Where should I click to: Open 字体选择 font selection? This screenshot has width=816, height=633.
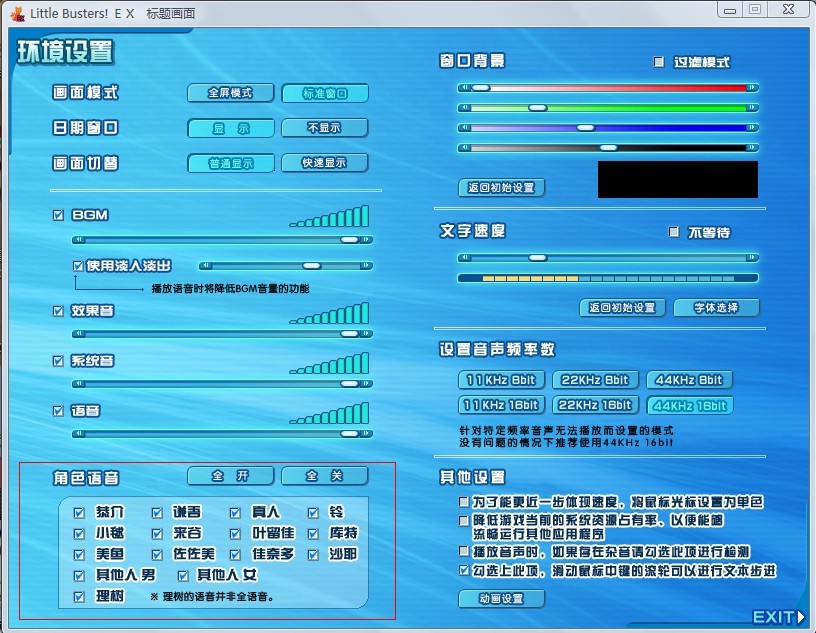[717, 308]
